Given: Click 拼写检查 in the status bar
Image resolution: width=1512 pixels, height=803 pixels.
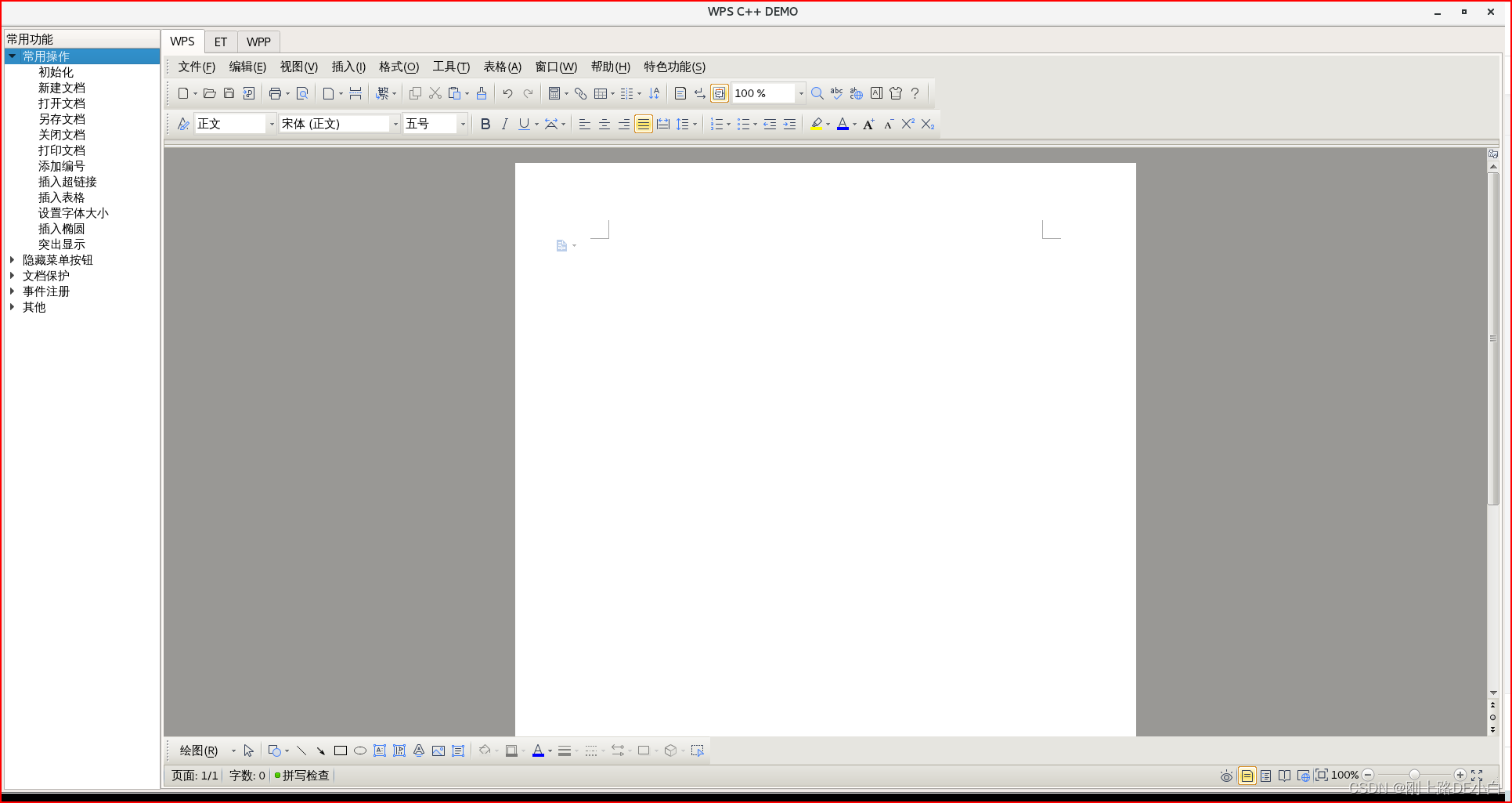Looking at the screenshot, I should pyautogui.click(x=305, y=775).
